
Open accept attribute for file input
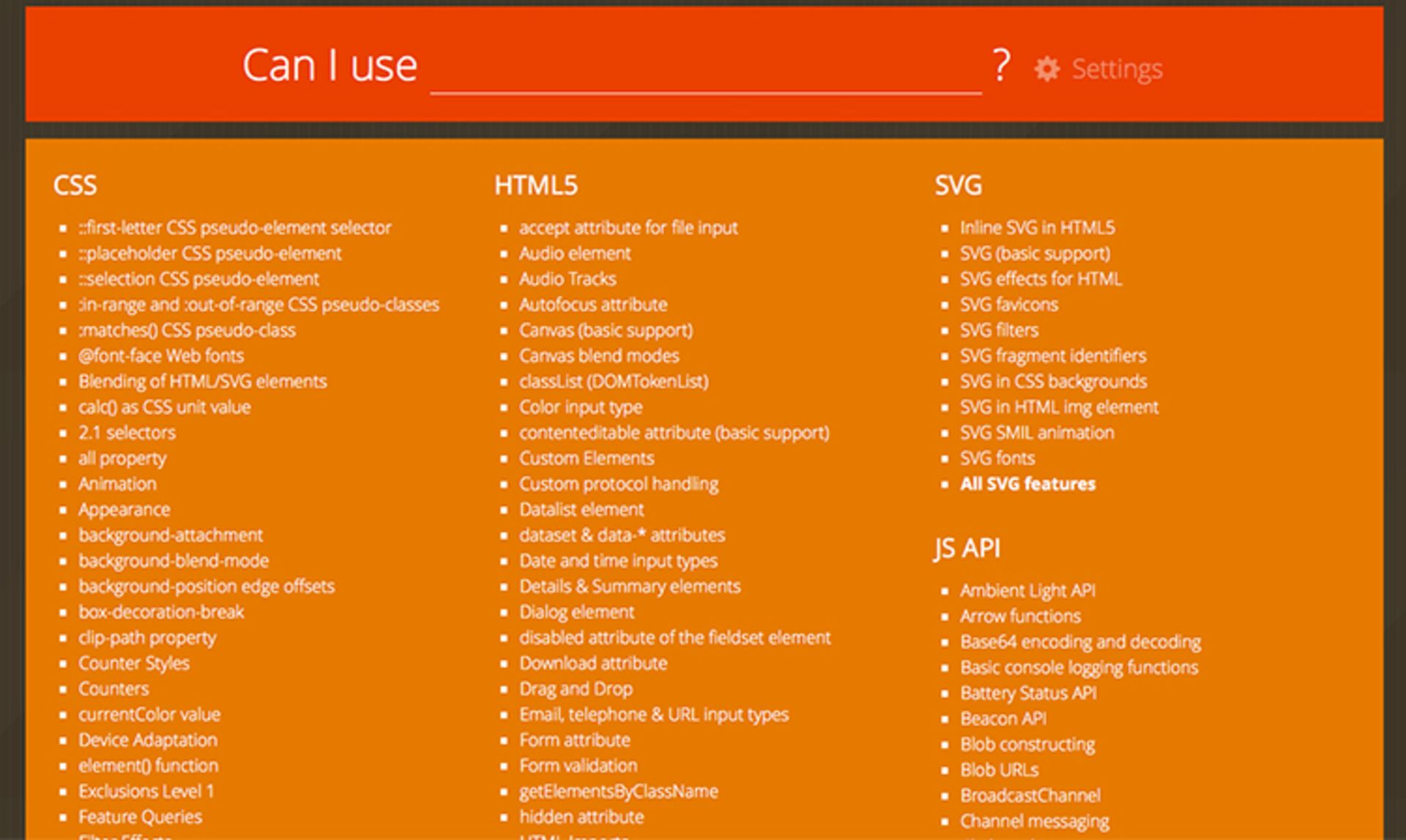coord(629,228)
